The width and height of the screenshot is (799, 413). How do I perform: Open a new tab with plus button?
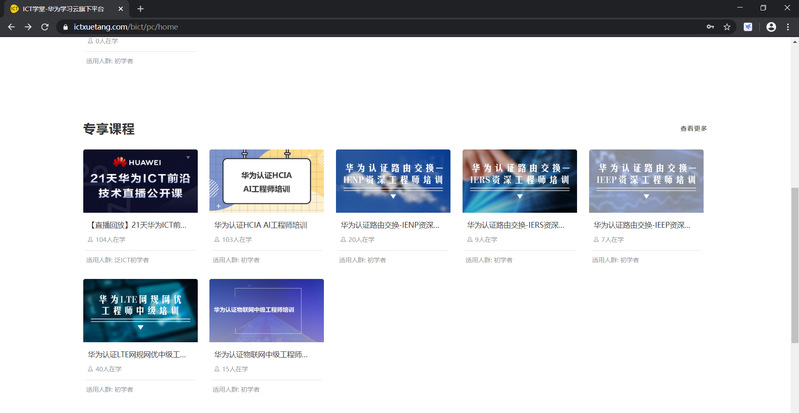[x=141, y=9]
